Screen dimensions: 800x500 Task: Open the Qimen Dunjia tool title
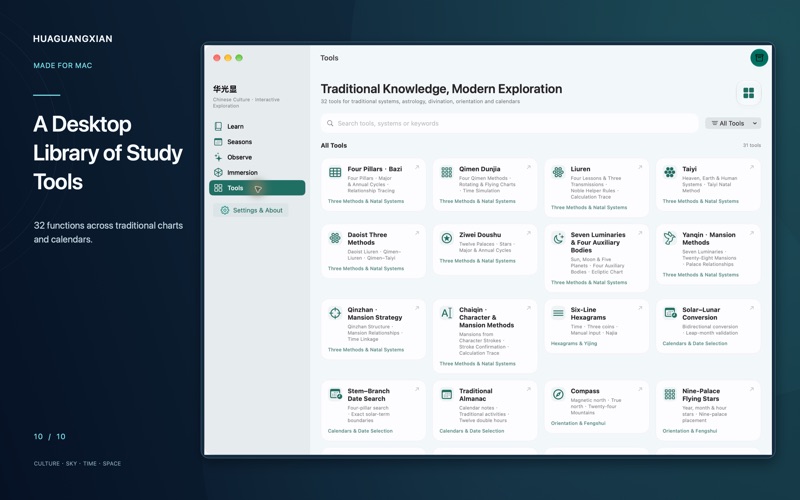coord(480,169)
